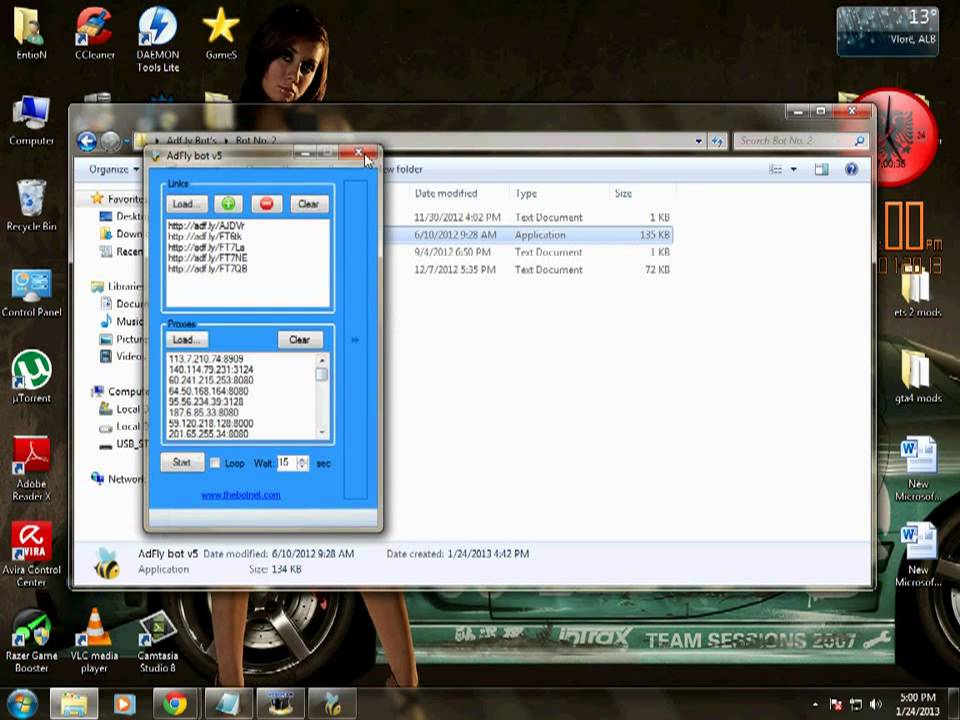This screenshot has height=720, width=960.
Task: Click Load in the Proxies group
Action: (x=186, y=339)
